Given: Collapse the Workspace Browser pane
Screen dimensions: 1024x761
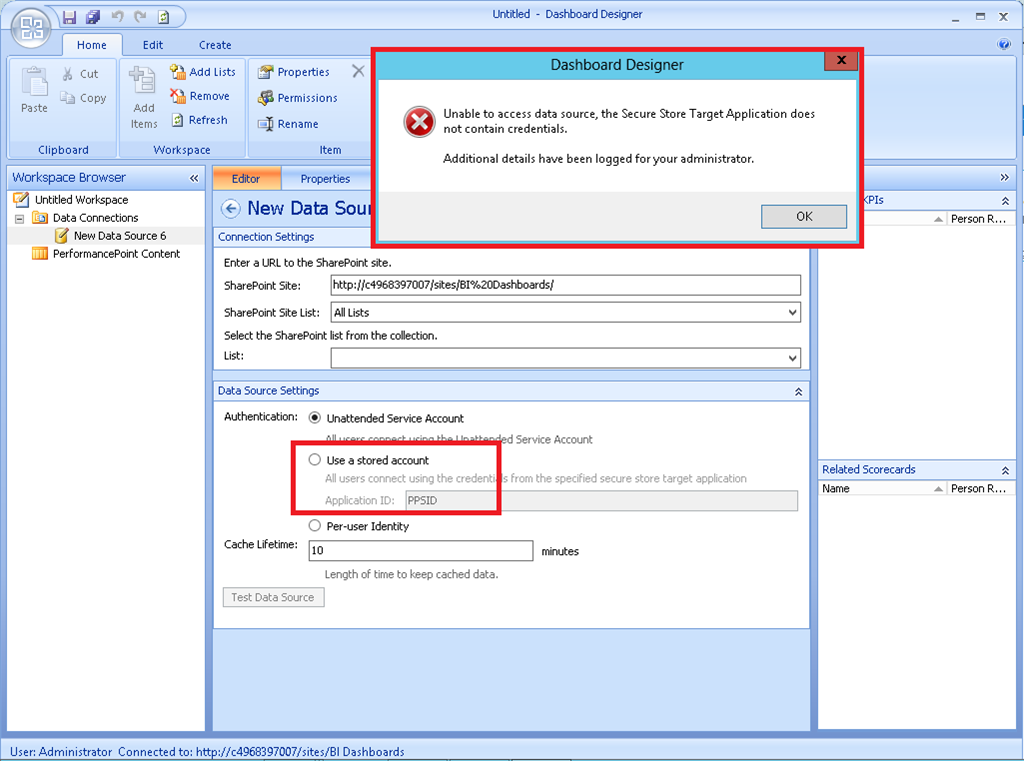Looking at the screenshot, I should click(x=194, y=178).
